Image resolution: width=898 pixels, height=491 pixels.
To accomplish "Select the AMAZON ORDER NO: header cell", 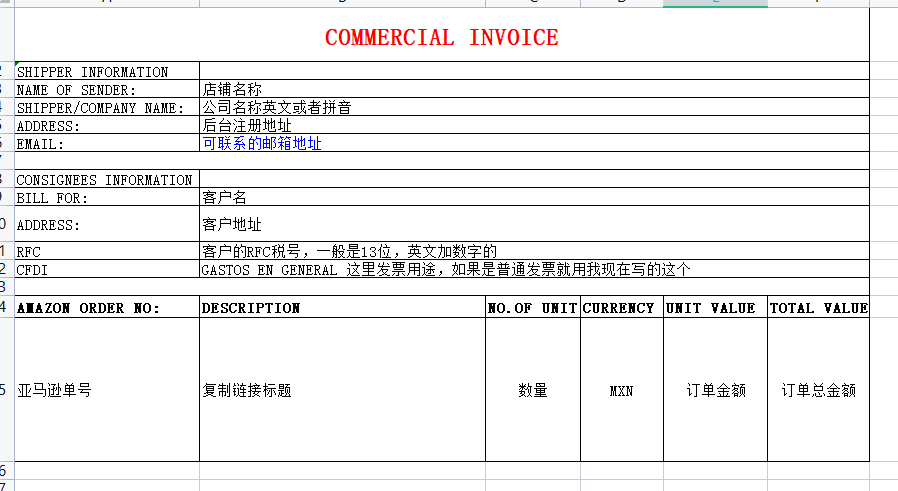I will 107,307.
